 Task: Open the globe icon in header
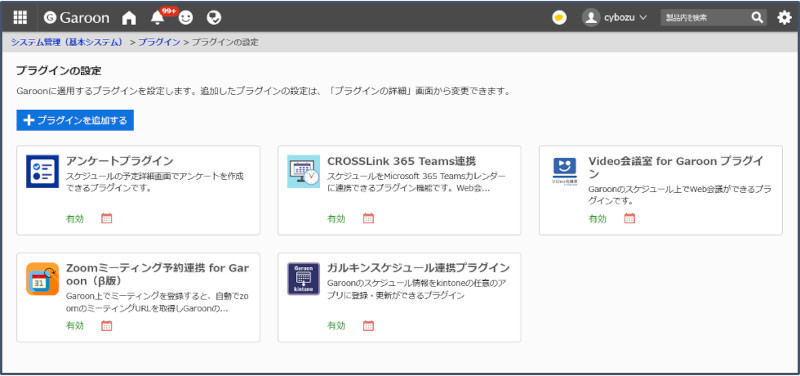[214, 18]
